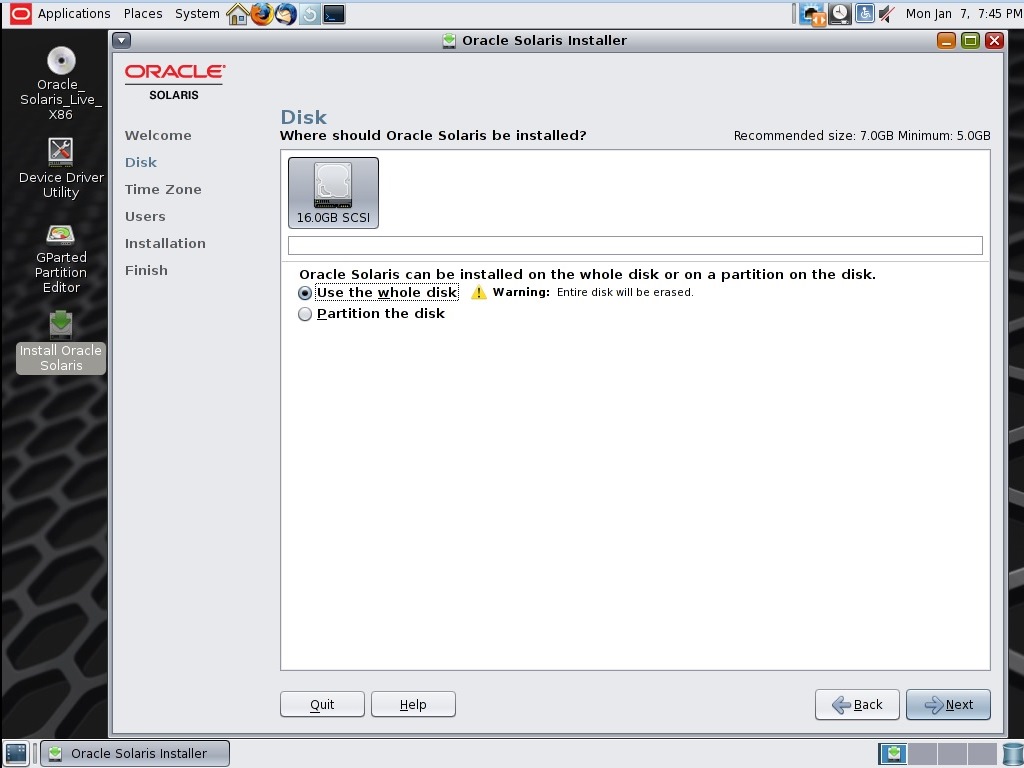Click the Oracle Solaris logo in installer
This screenshot has width=1024, height=768.
(174, 82)
